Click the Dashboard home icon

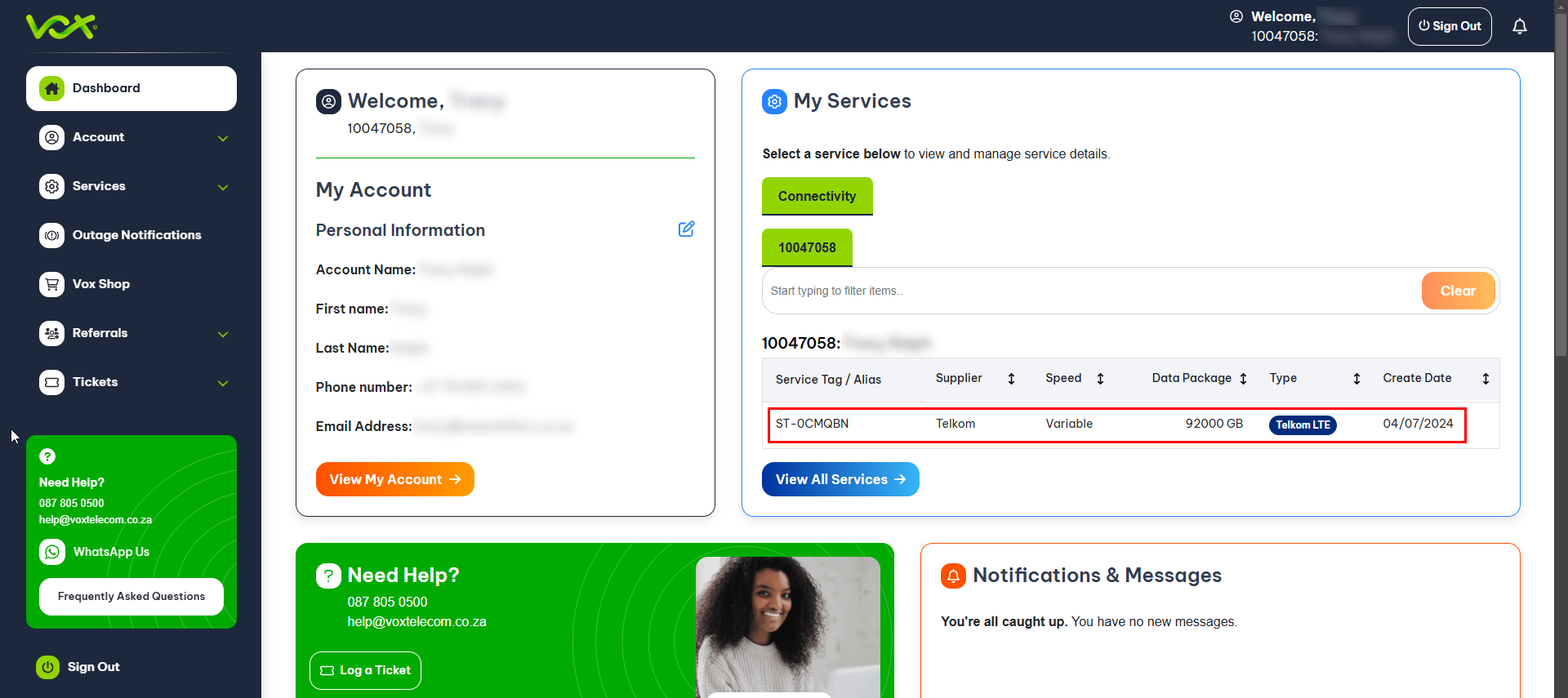[x=52, y=88]
